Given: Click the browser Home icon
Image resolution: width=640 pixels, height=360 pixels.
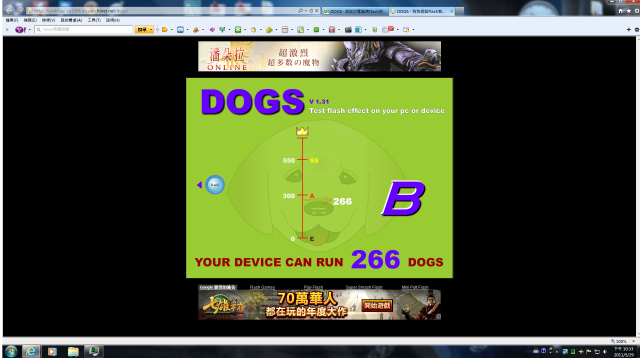Looking at the screenshot, I should tap(620, 11).
